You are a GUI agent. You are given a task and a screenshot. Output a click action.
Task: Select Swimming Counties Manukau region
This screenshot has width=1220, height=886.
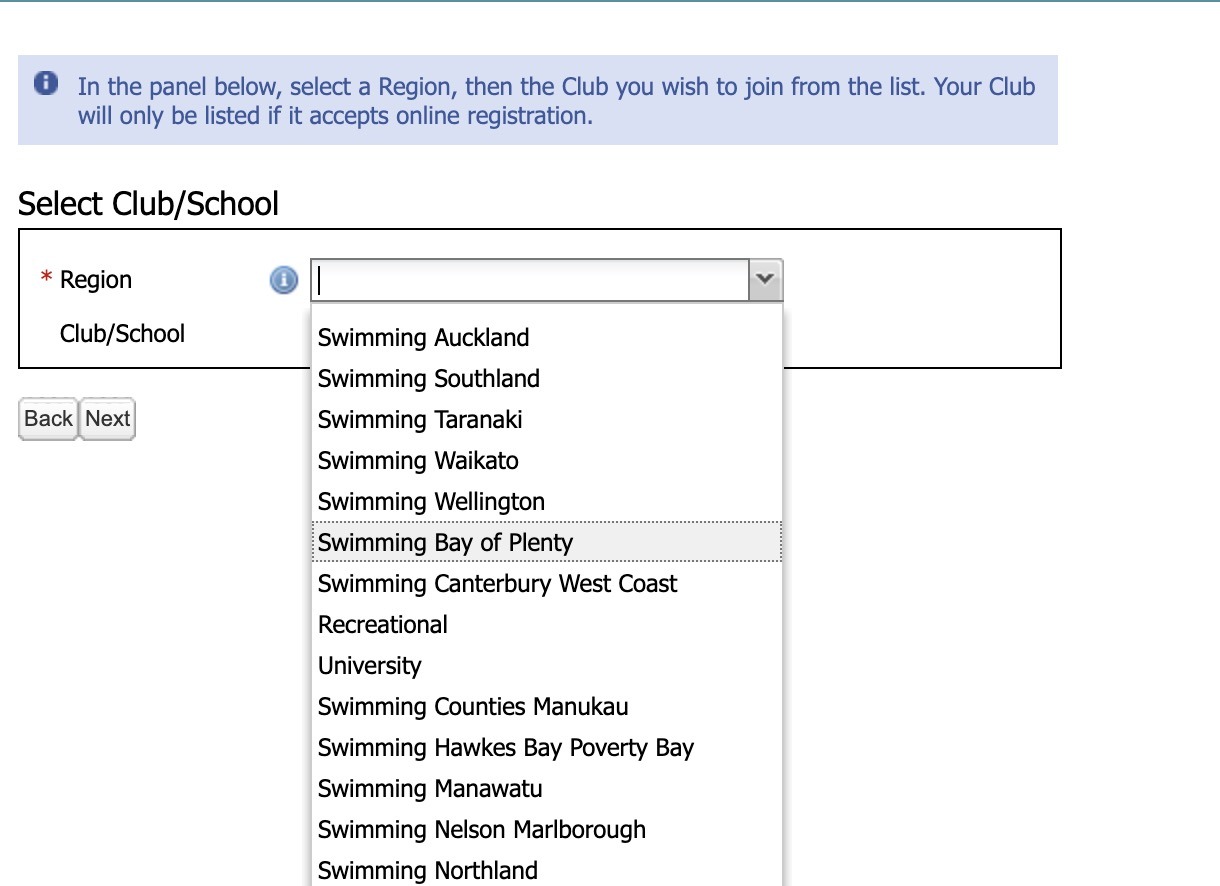tap(472, 706)
